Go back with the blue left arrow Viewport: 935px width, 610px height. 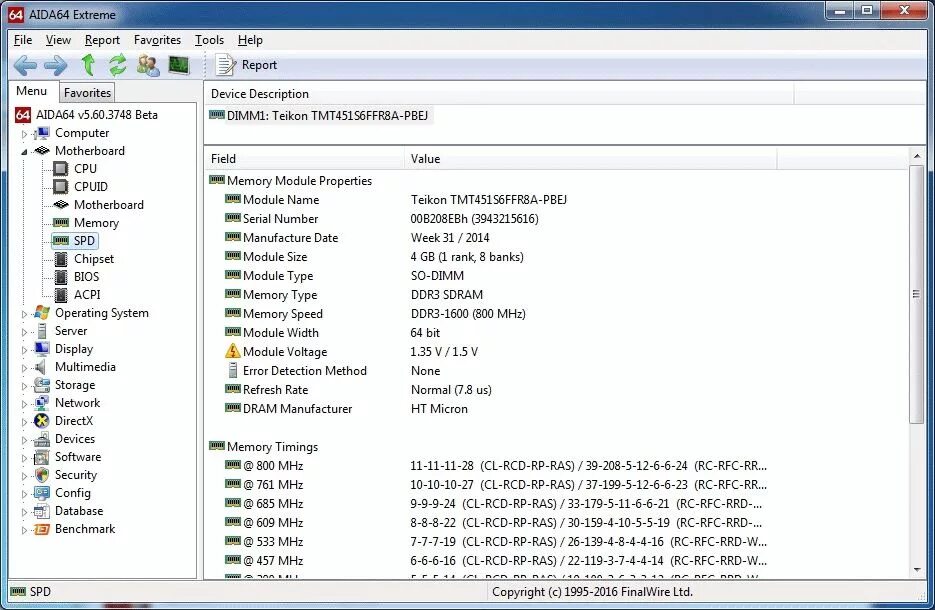tap(25, 65)
